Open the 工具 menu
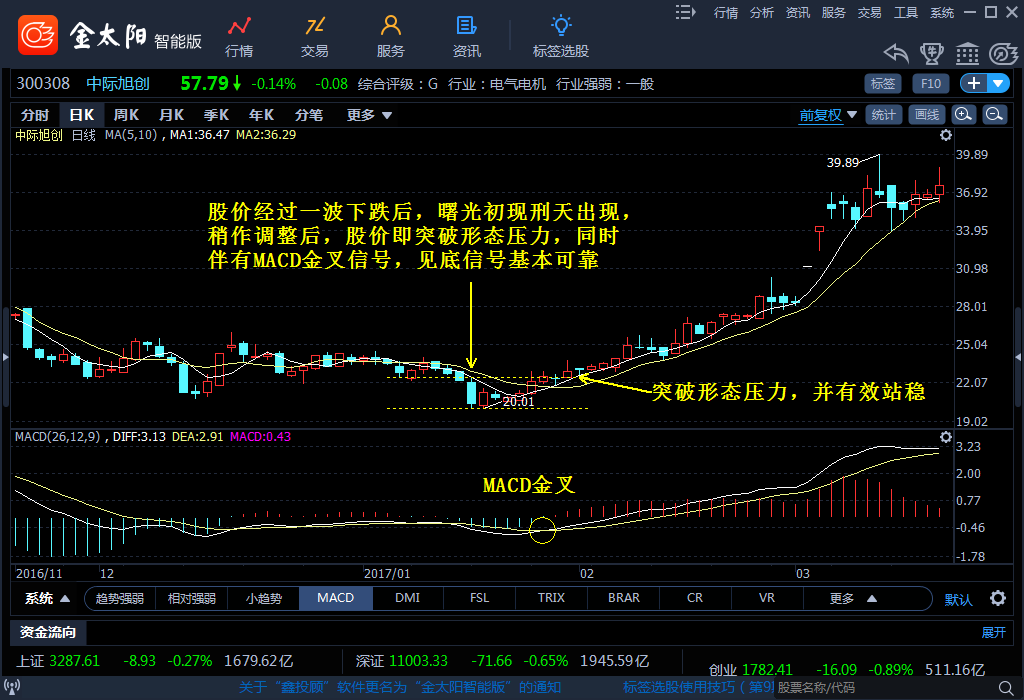This screenshot has width=1024, height=700. tap(905, 12)
